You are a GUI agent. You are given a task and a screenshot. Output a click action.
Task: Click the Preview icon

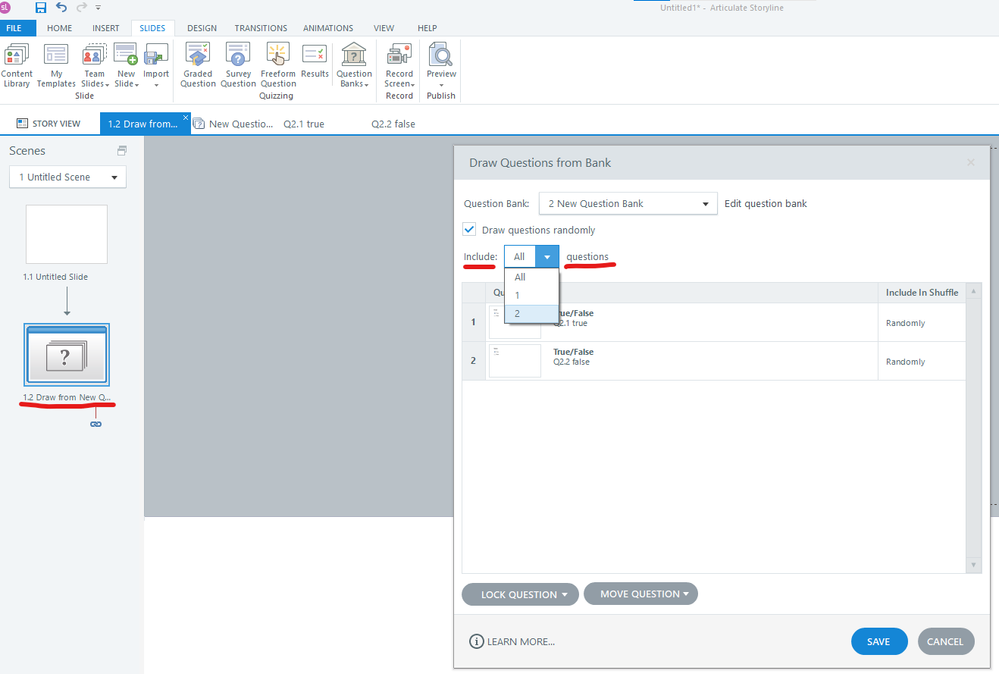point(441,62)
